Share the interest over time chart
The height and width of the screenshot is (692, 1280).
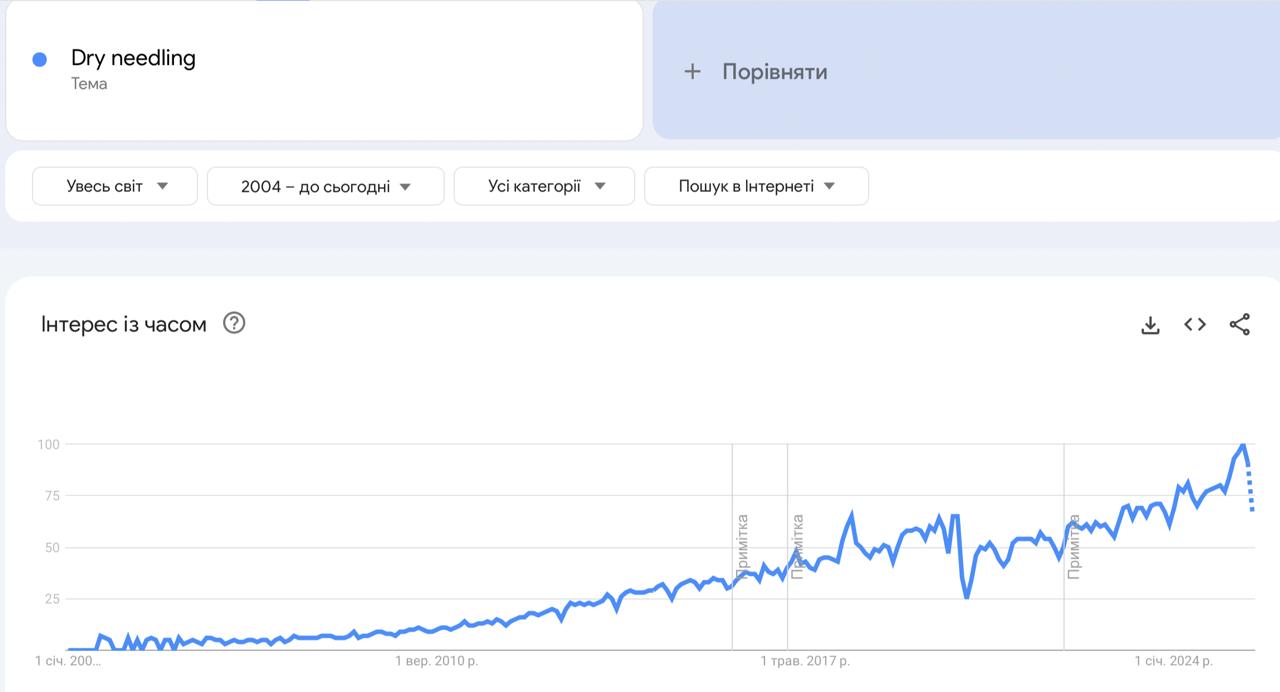pyautogui.click(x=1240, y=324)
